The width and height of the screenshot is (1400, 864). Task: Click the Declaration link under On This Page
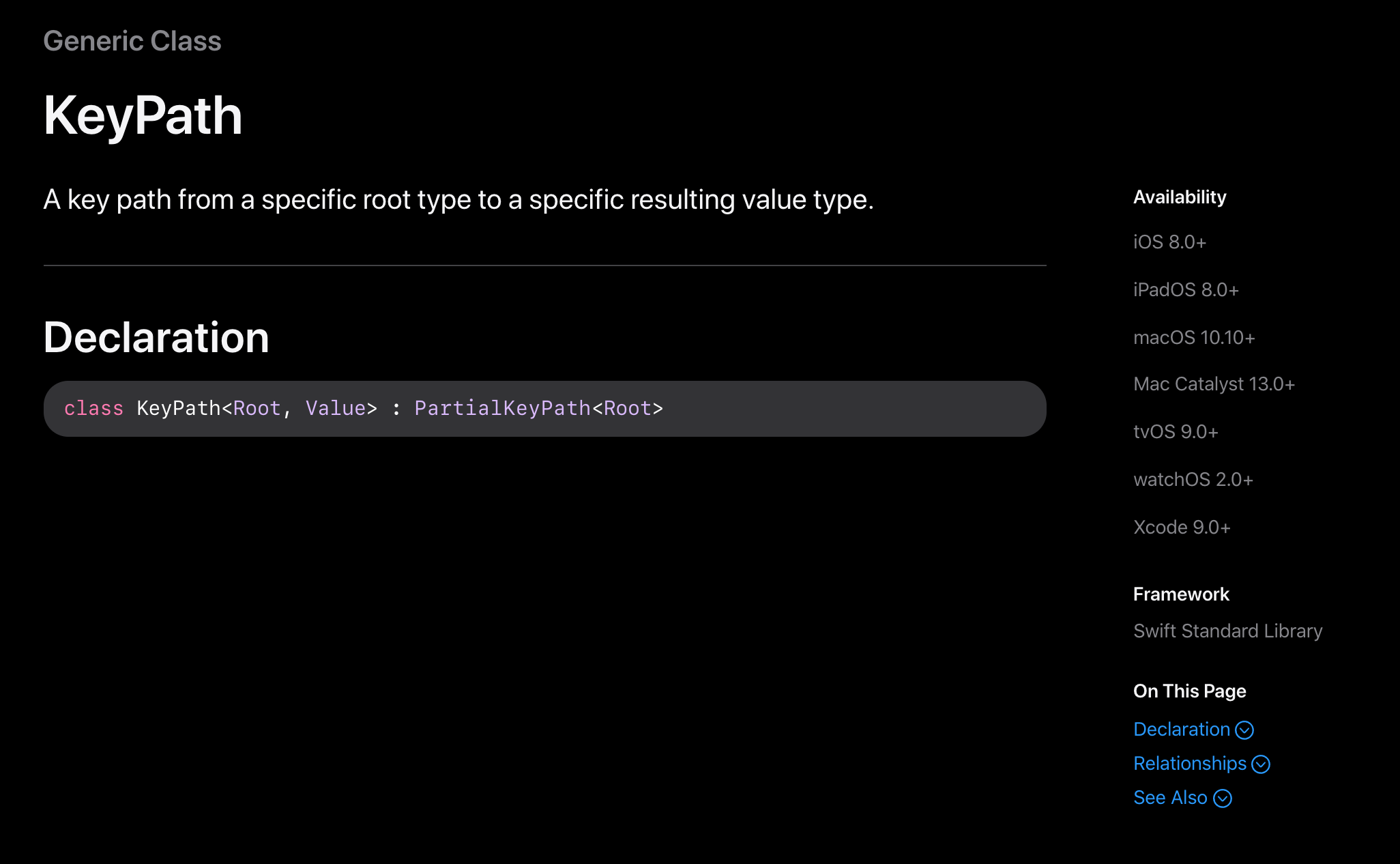click(x=1181, y=729)
